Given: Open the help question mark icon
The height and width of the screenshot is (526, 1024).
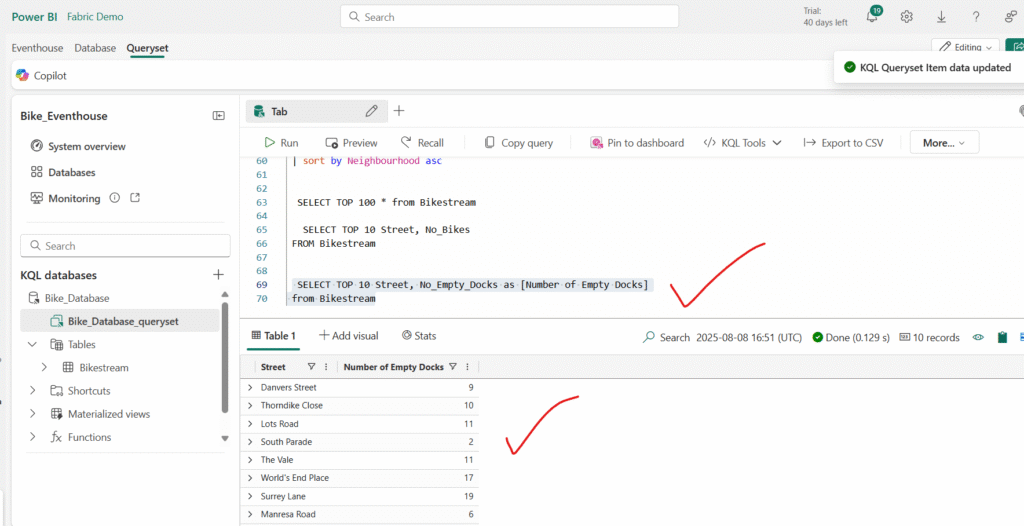Looking at the screenshot, I should 976,17.
